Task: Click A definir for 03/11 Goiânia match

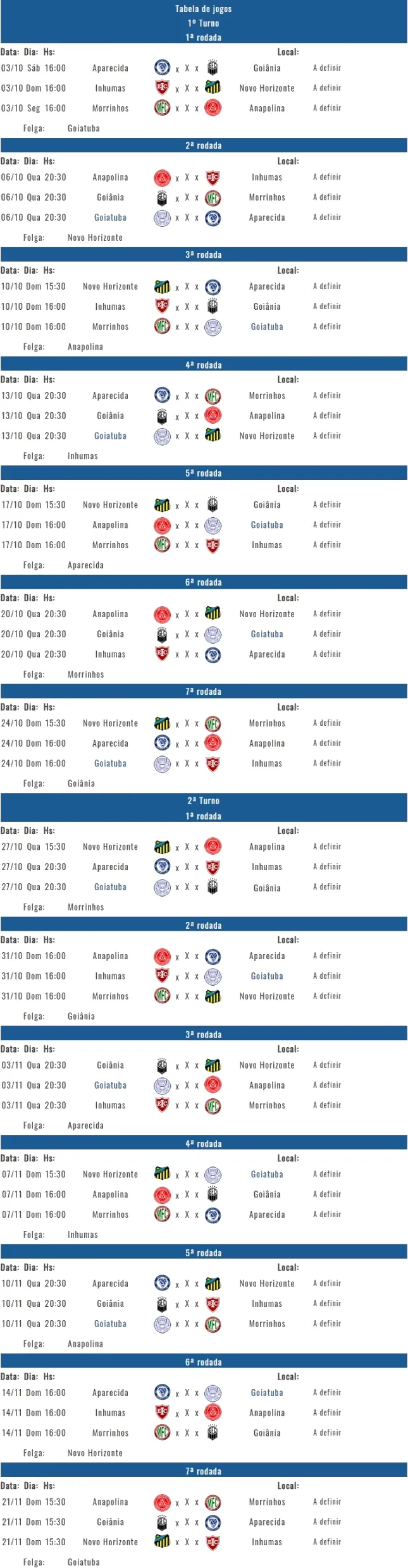Action: (x=327, y=1065)
